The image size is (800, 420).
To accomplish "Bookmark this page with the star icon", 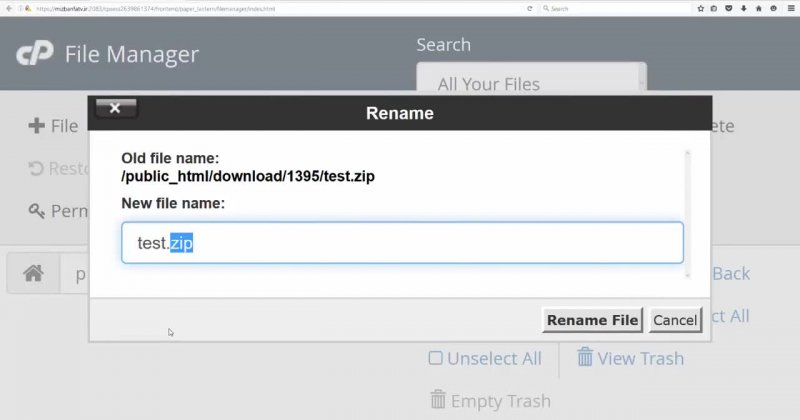I will [701, 8].
